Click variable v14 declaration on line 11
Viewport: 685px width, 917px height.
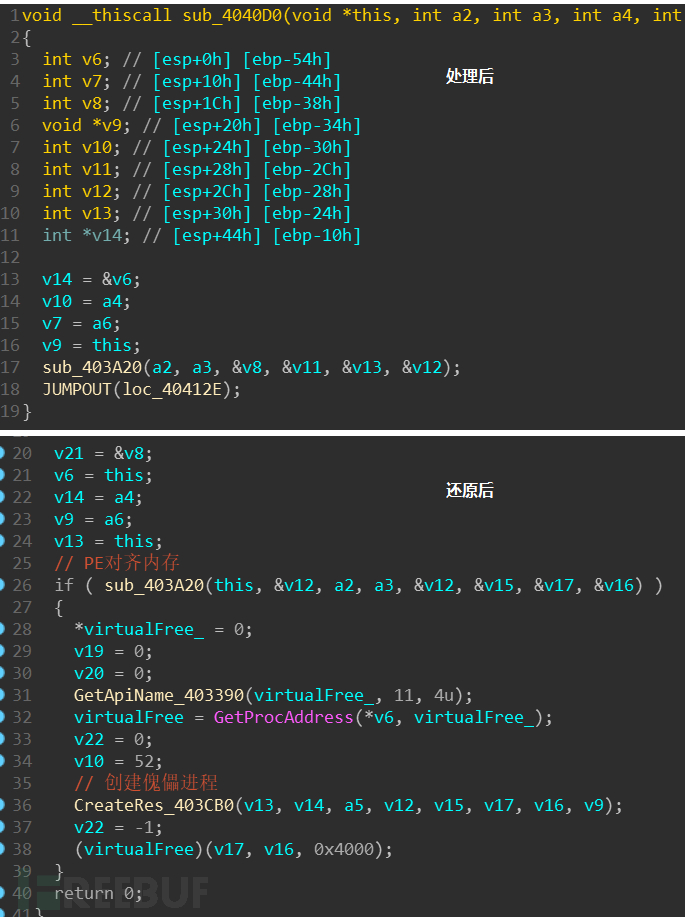pyautogui.click(x=102, y=235)
